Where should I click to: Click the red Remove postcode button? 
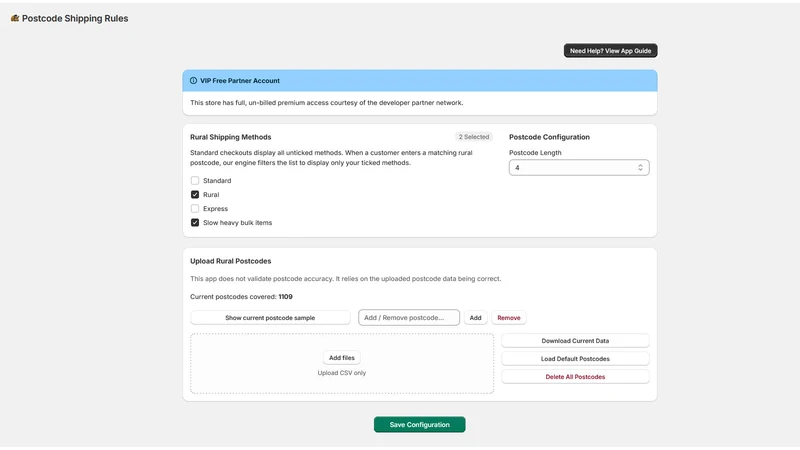coord(509,317)
